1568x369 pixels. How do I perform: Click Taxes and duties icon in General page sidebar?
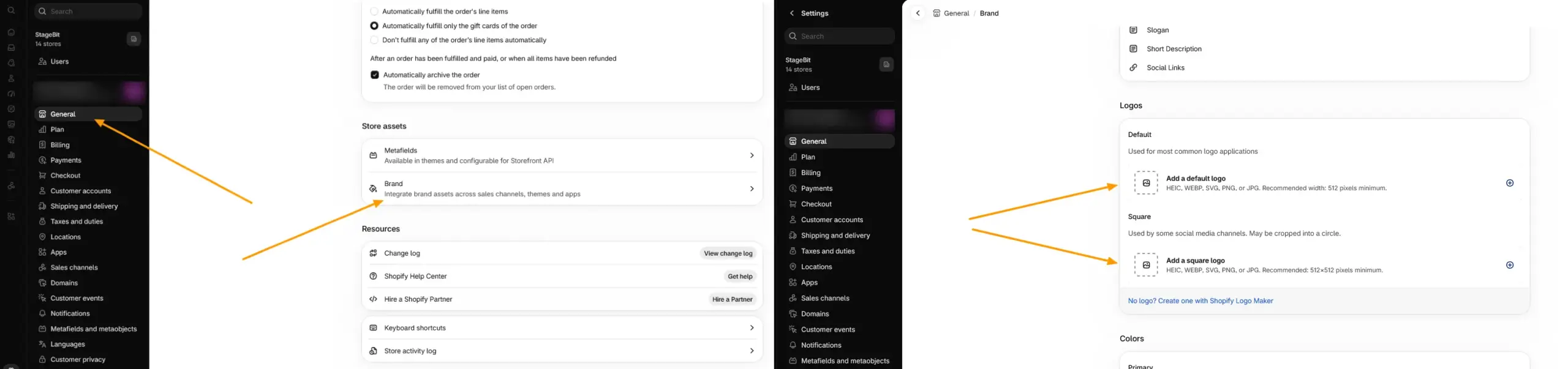pos(42,222)
